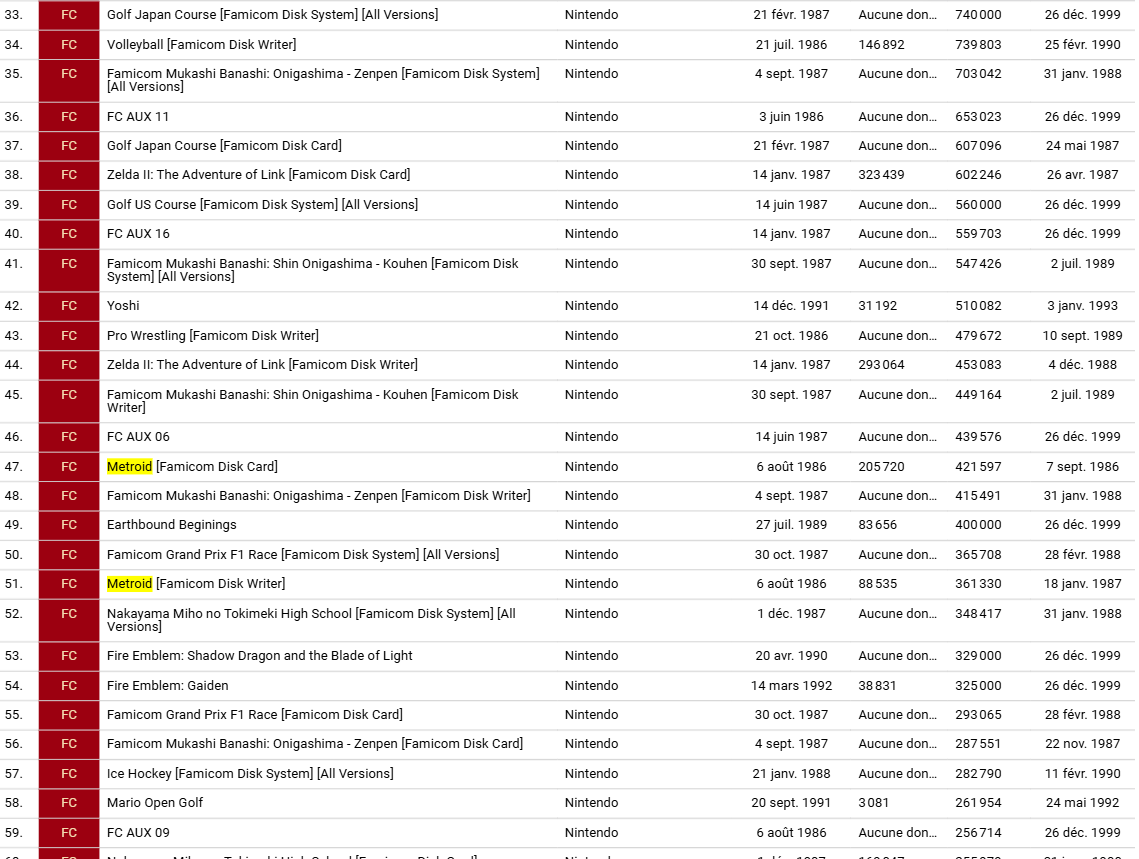Open Yoshi game title
The width and height of the screenshot is (1139, 859).
(x=123, y=306)
